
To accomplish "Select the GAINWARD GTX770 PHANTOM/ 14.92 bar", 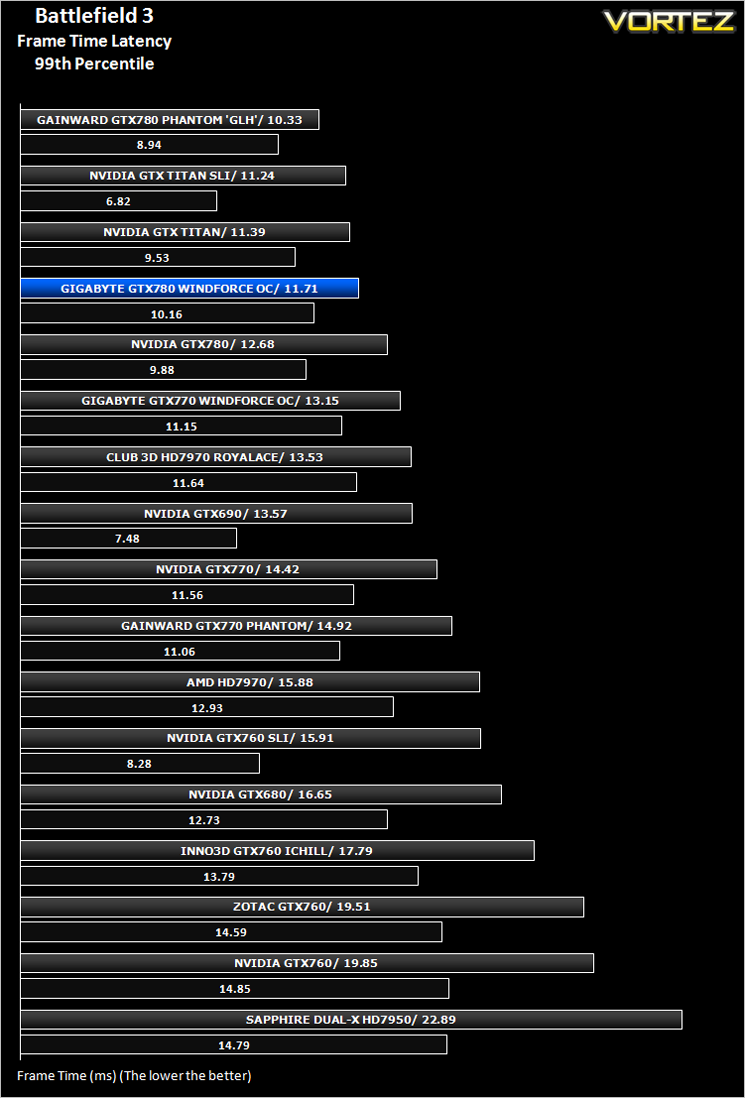I will (x=236, y=626).
